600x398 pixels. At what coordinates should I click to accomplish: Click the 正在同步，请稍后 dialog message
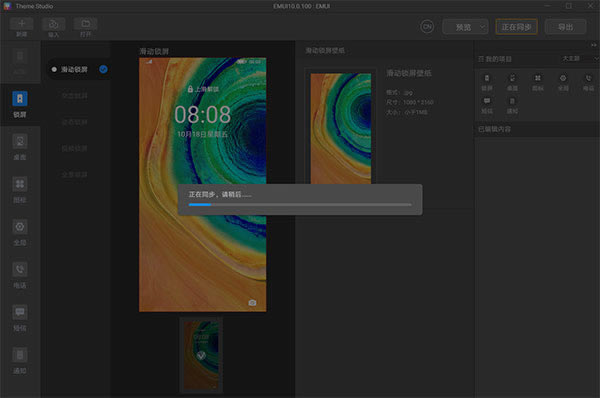pos(220,195)
